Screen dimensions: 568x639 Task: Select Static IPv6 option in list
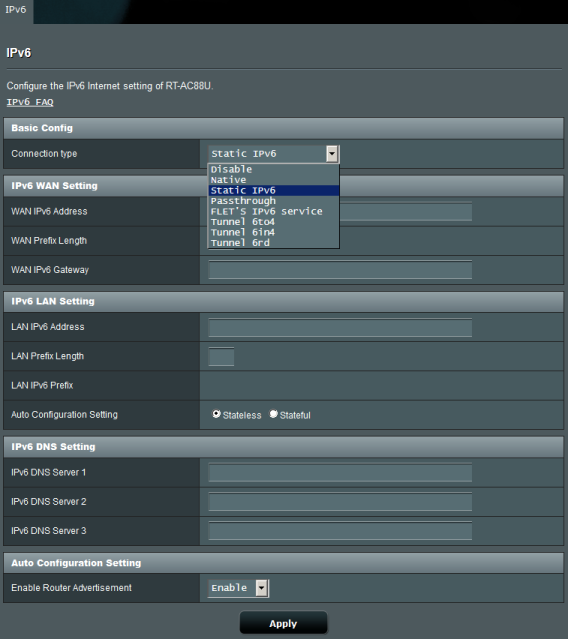coord(273,190)
